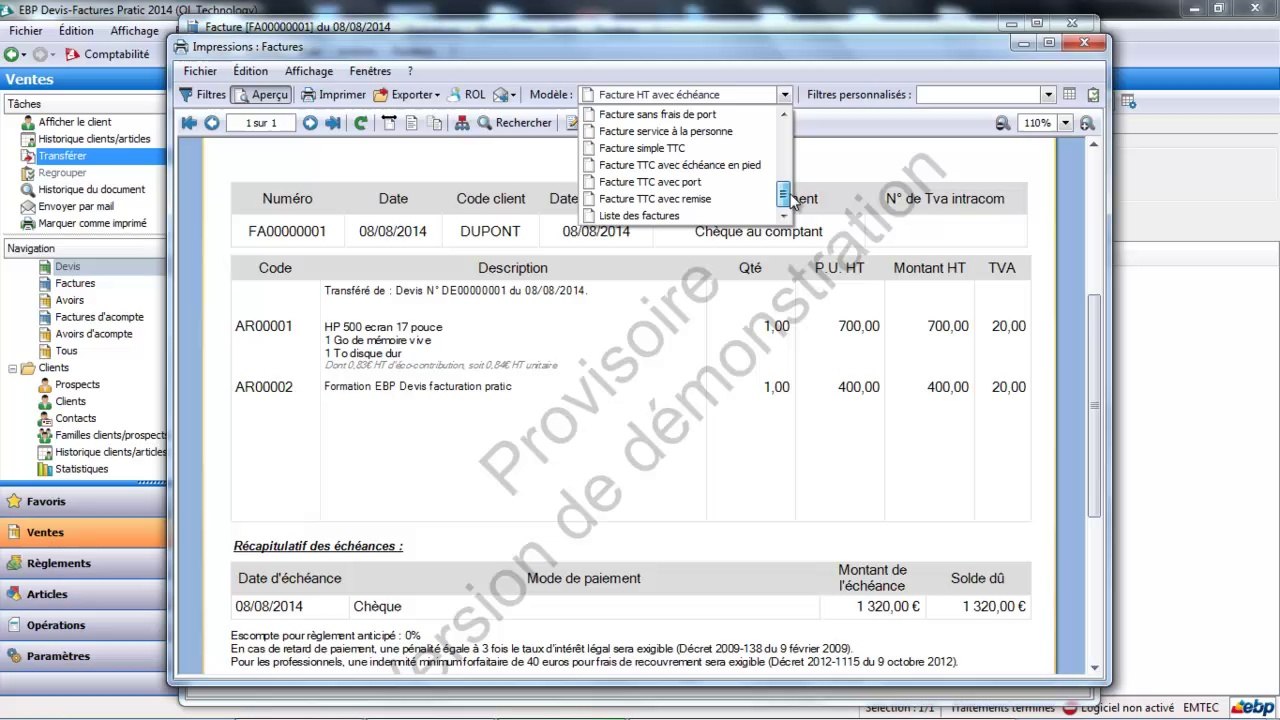
Task: Open the Fenêtres menu
Action: (370, 71)
